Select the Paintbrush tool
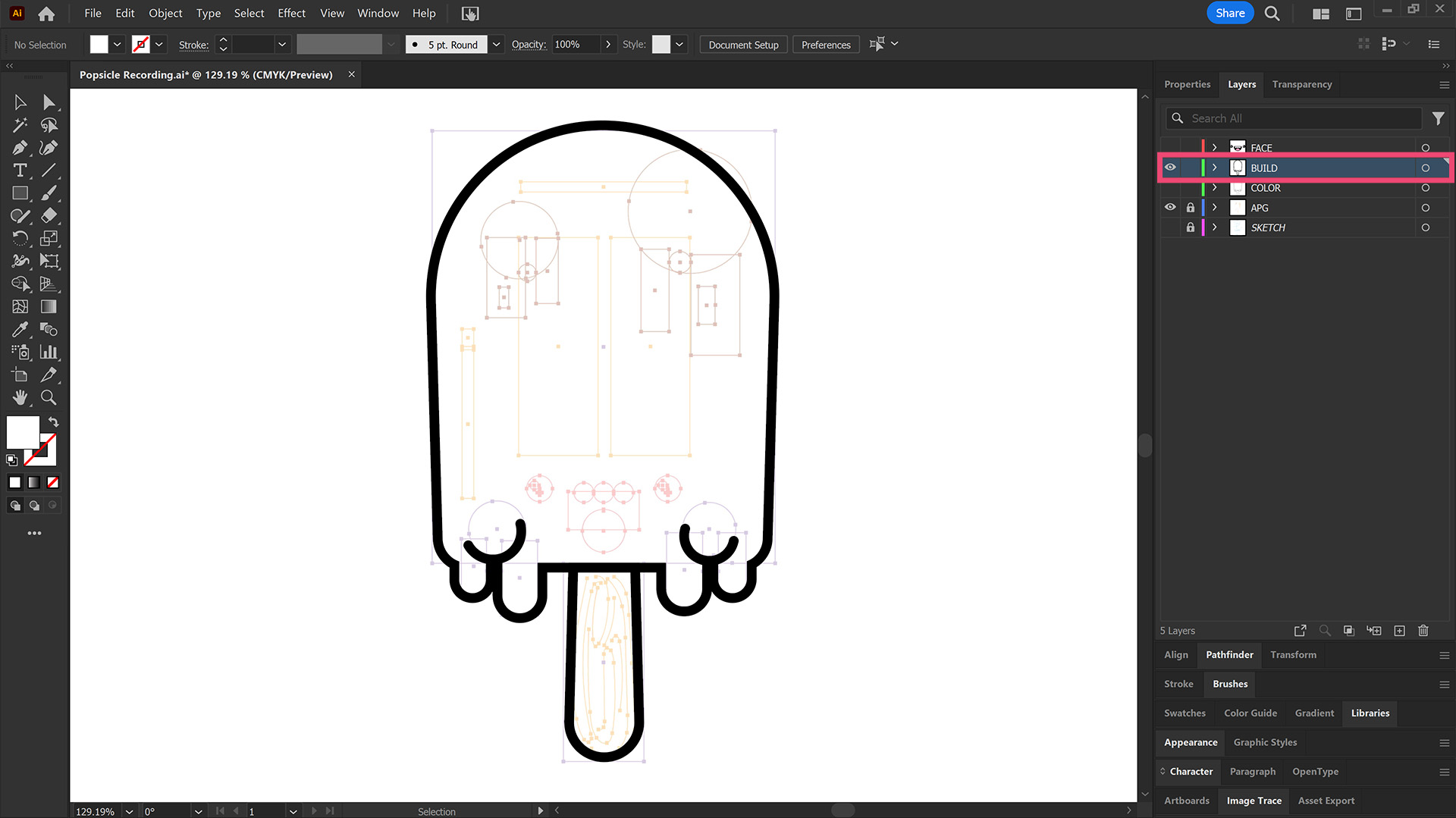Screen dimensions: 1456x818 pos(49,193)
